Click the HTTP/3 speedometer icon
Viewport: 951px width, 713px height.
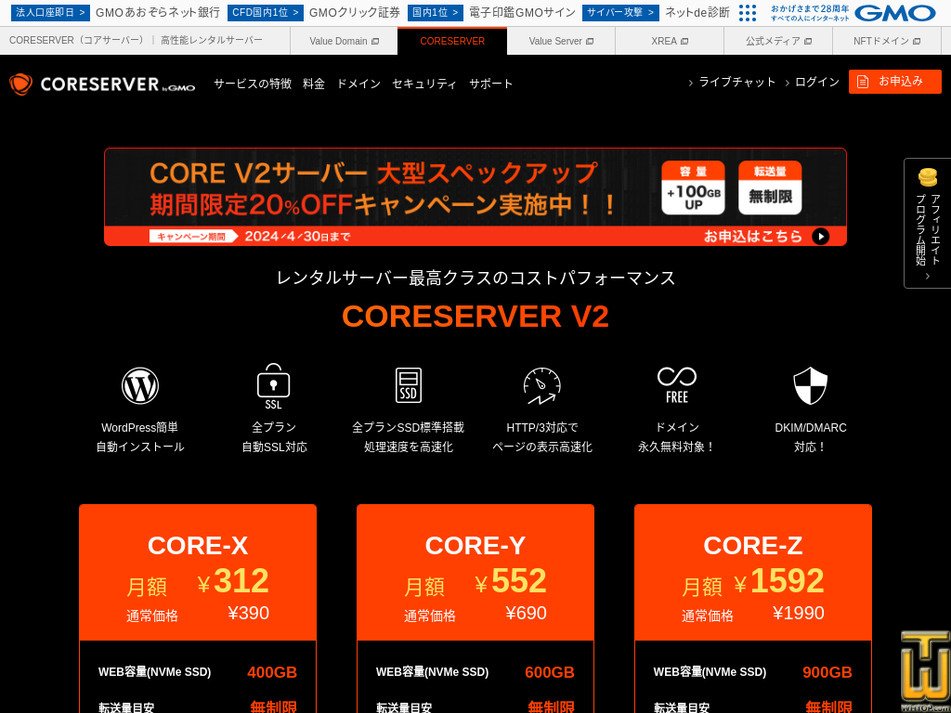click(x=542, y=383)
